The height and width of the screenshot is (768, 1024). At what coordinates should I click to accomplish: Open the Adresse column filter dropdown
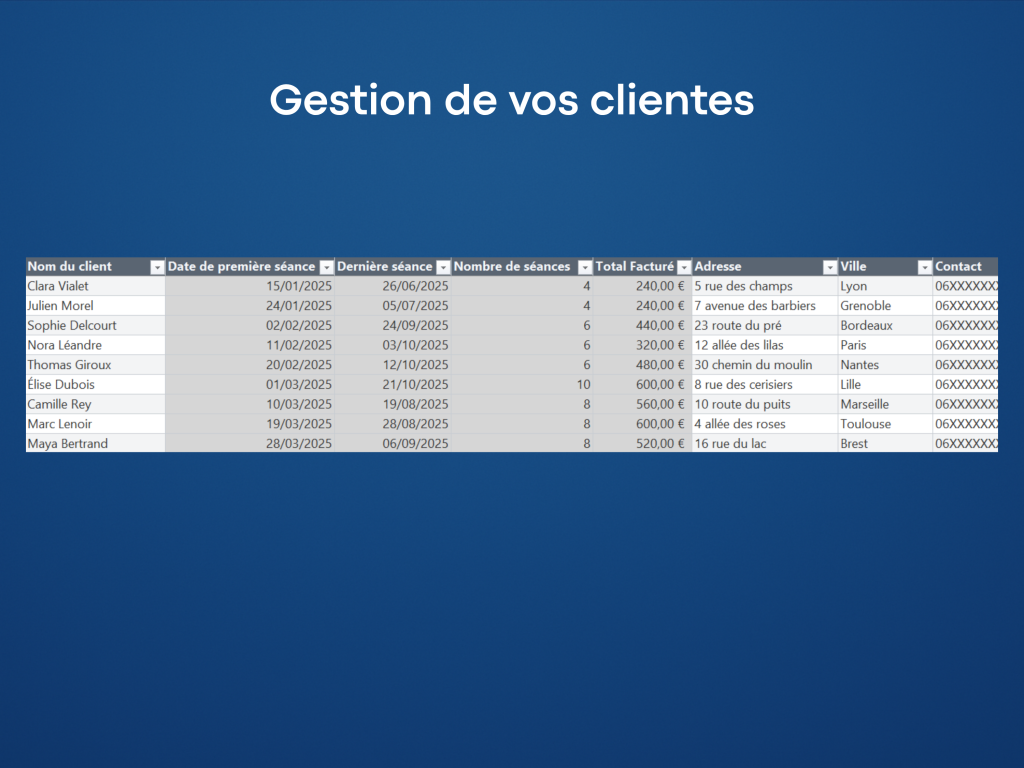(x=829, y=267)
